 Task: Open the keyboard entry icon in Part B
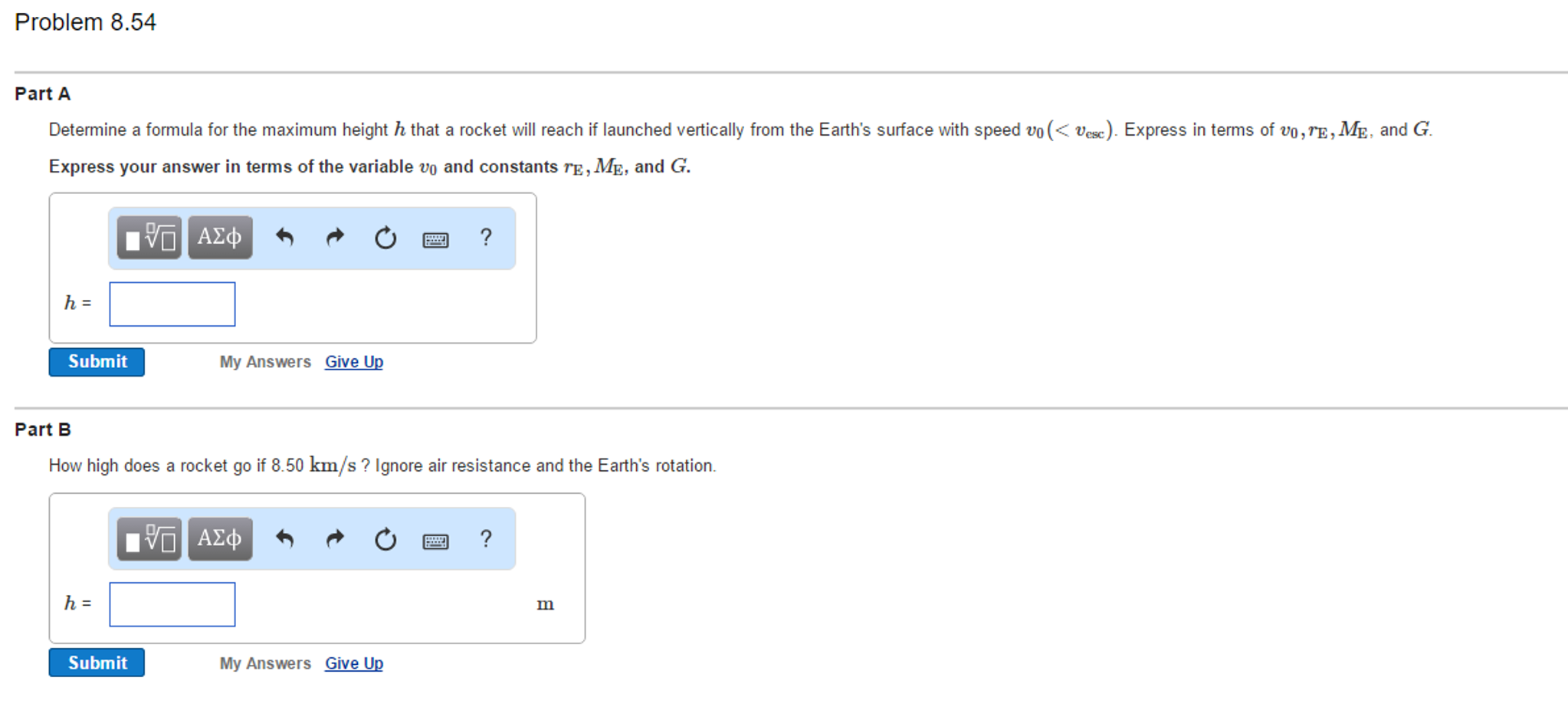[435, 540]
